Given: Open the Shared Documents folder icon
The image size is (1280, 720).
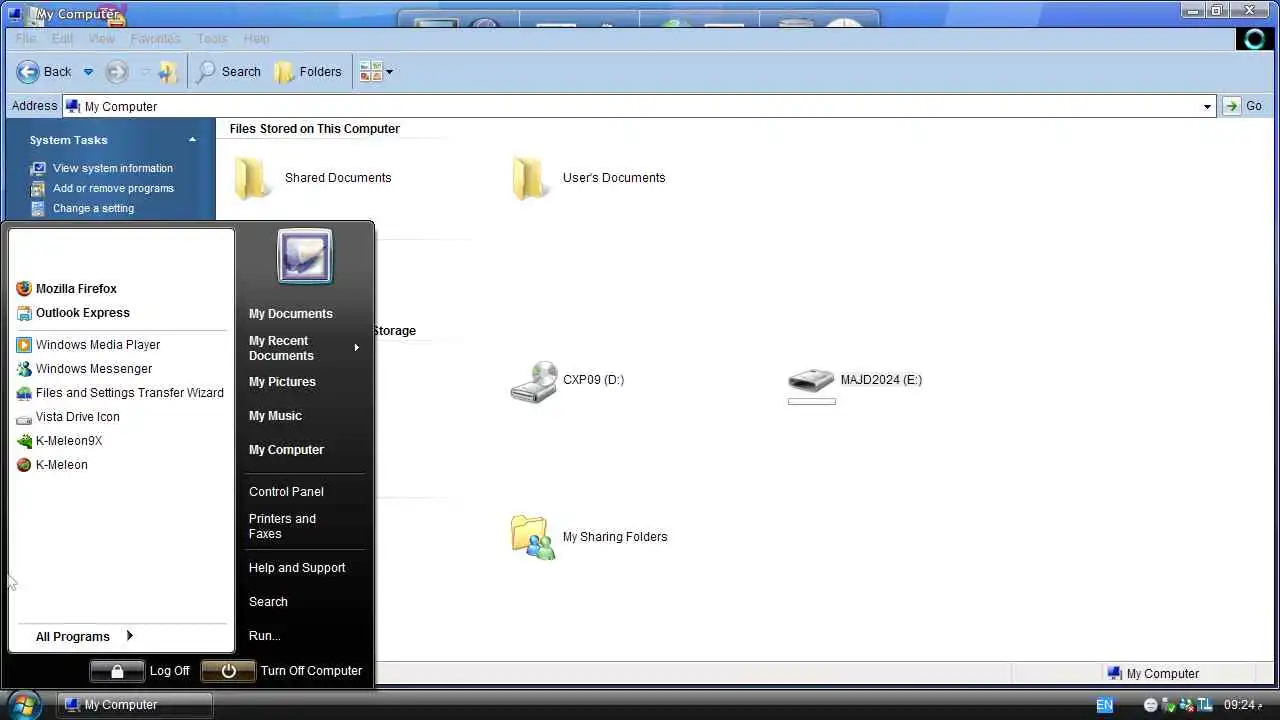Looking at the screenshot, I should [x=251, y=178].
